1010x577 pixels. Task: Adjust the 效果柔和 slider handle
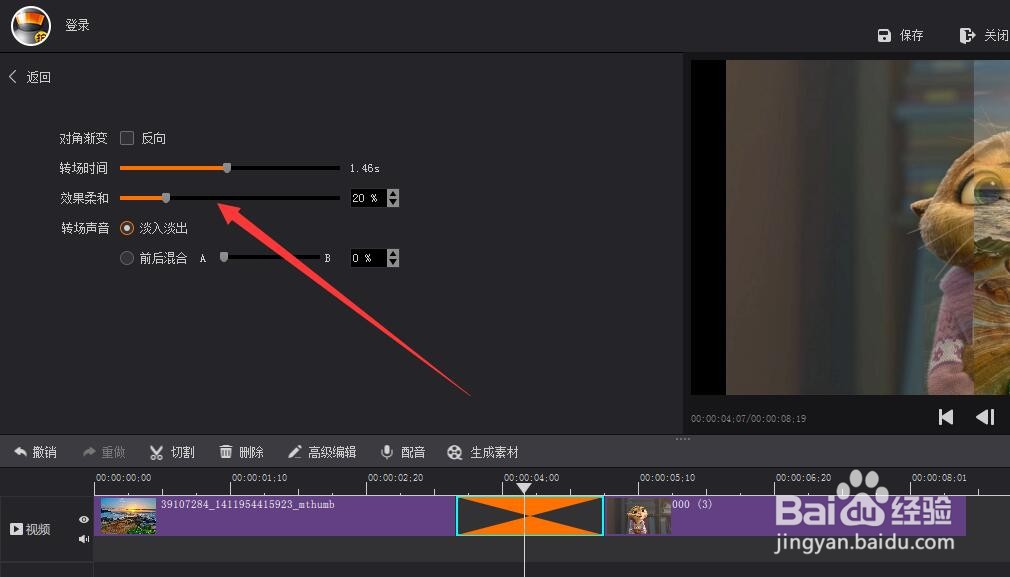click(166, 198)
